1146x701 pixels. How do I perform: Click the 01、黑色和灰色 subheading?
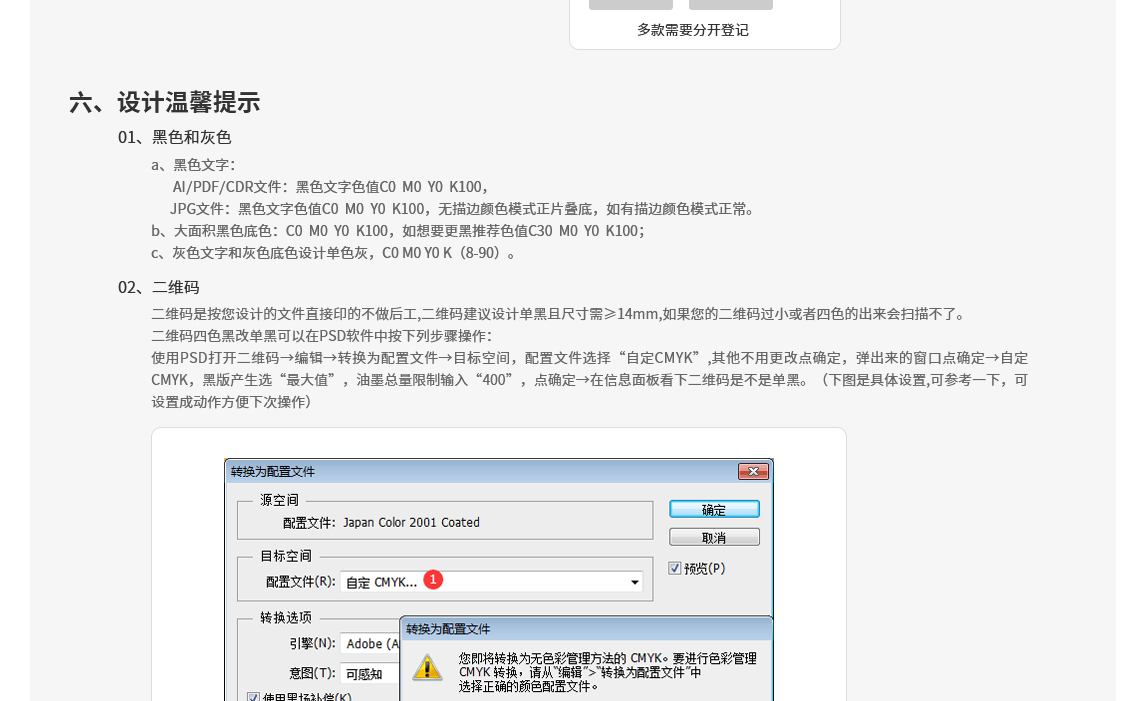(175, 137)
